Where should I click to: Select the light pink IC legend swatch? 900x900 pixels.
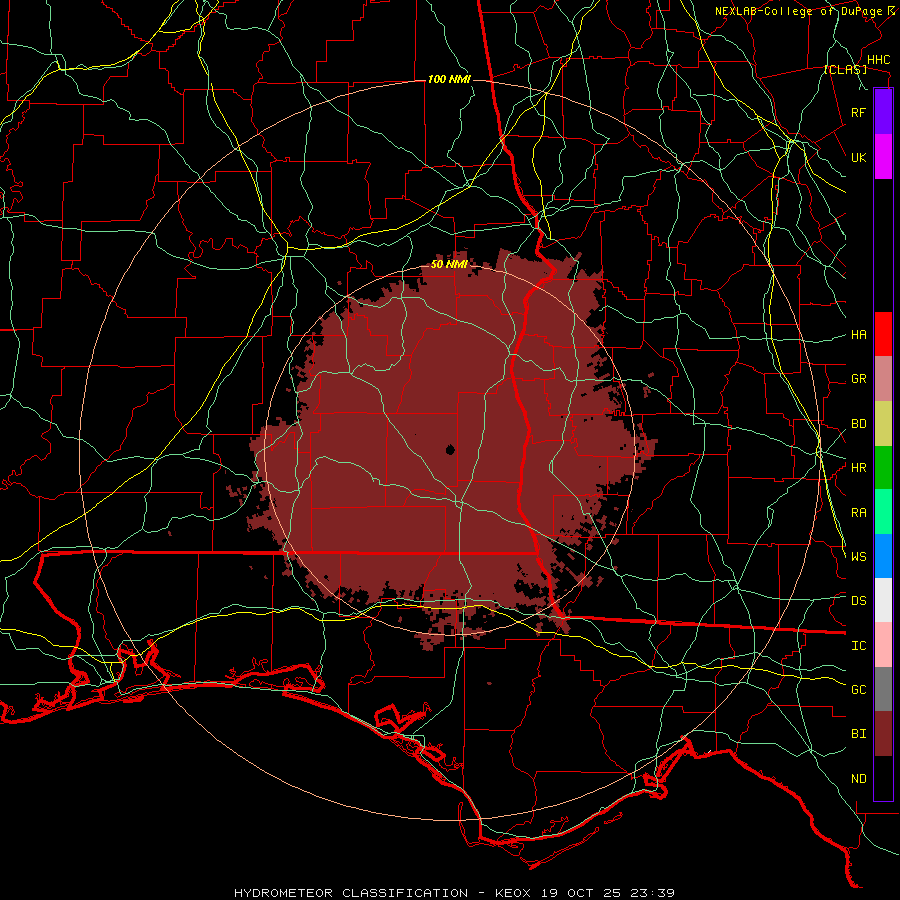tap(883, 645)
